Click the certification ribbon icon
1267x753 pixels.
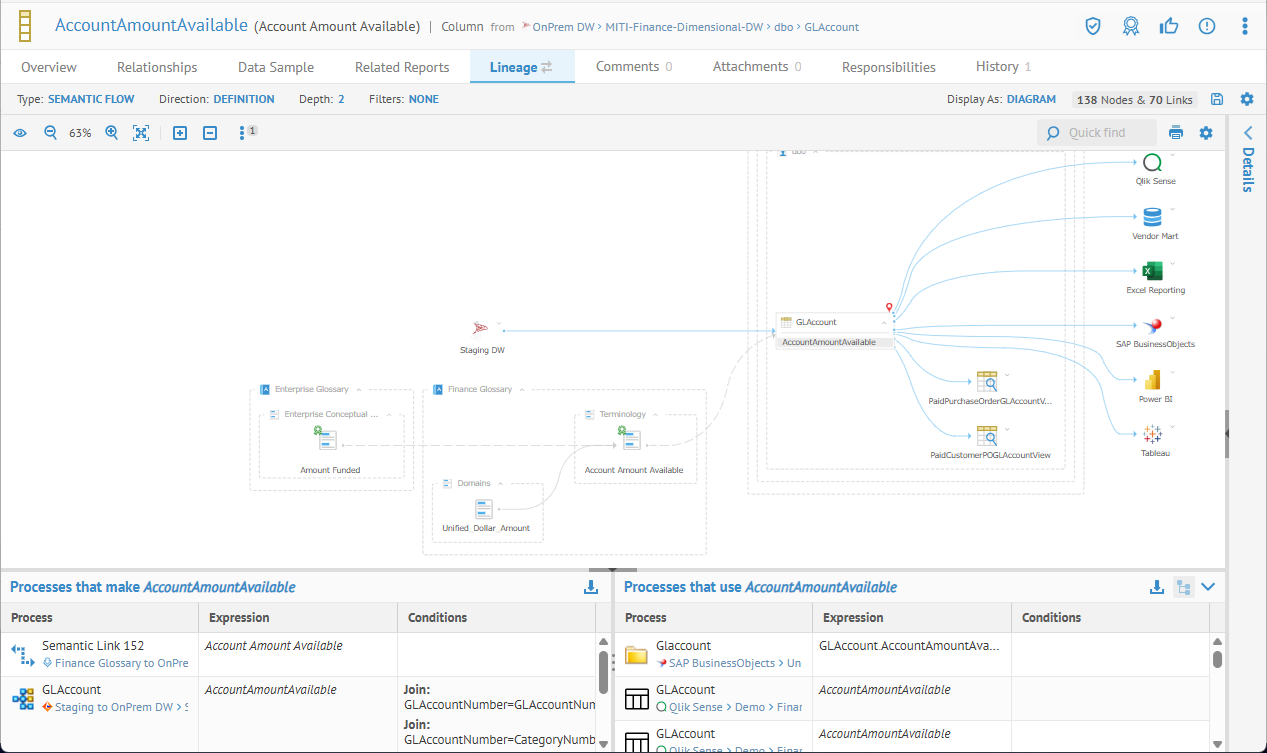[x=1130, y=26]
